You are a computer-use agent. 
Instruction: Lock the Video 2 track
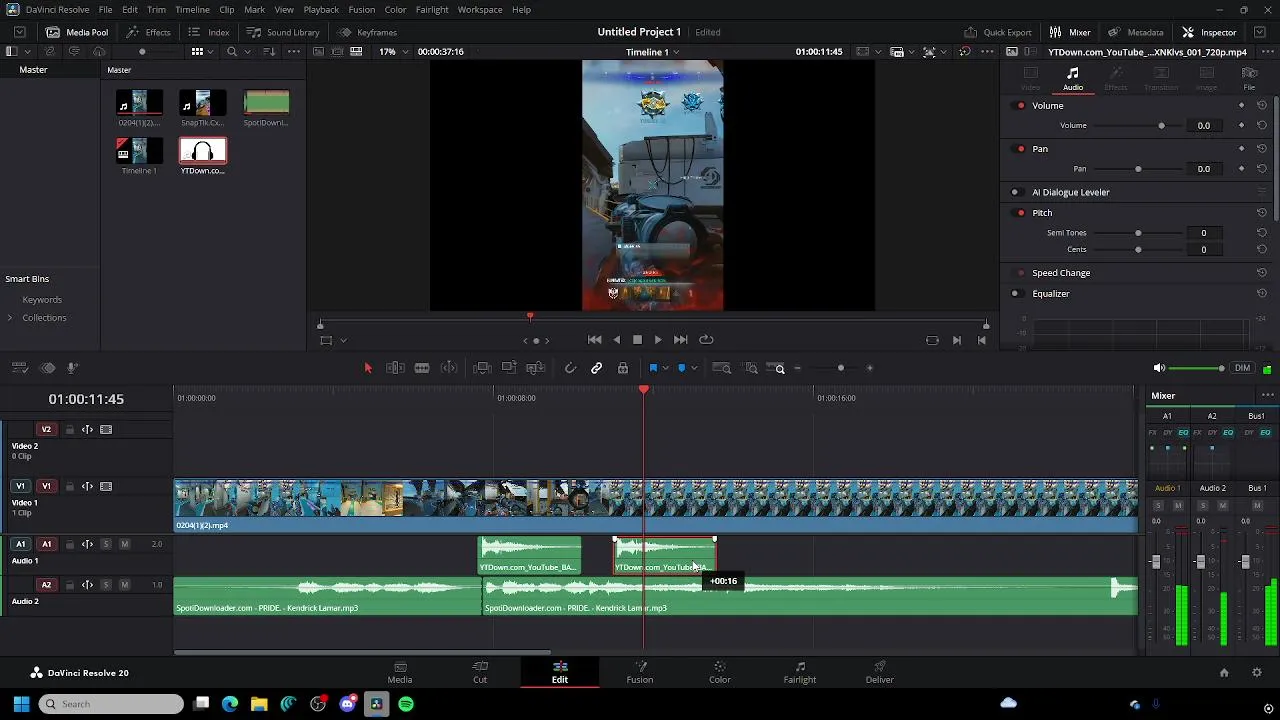pos(69,430)
